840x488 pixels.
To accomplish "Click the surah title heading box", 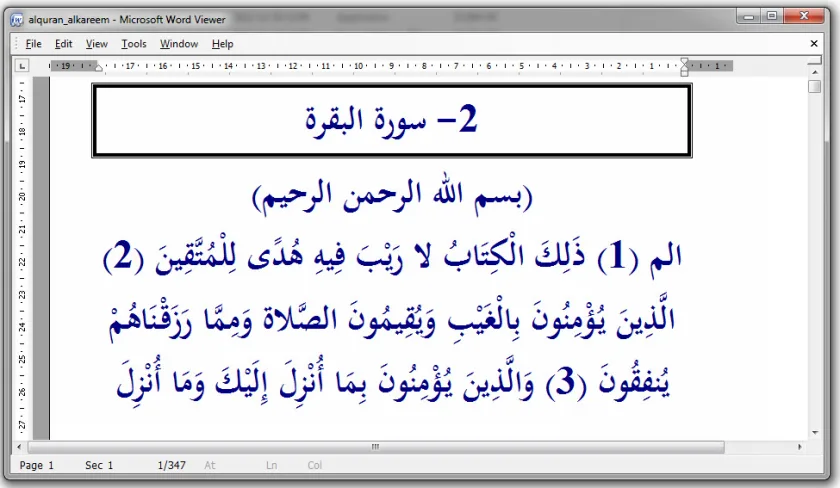I will click(x=392, y=120).
